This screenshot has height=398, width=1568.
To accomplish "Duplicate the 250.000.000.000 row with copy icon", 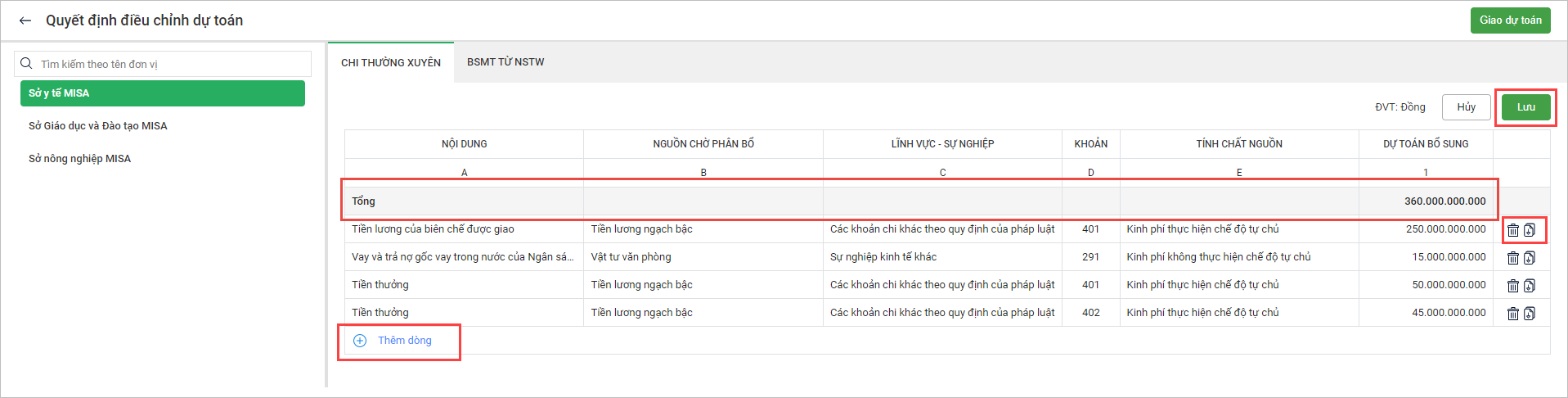I will click(1530, 230).
